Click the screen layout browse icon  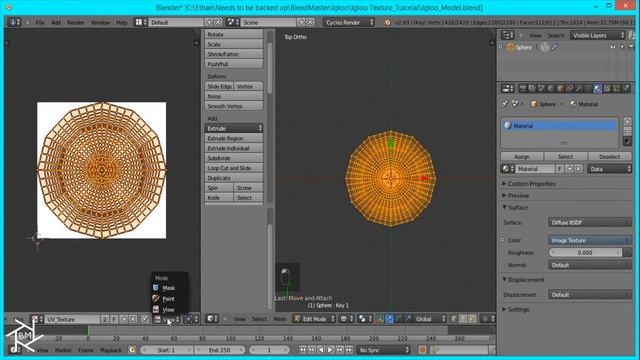point(141,22)
